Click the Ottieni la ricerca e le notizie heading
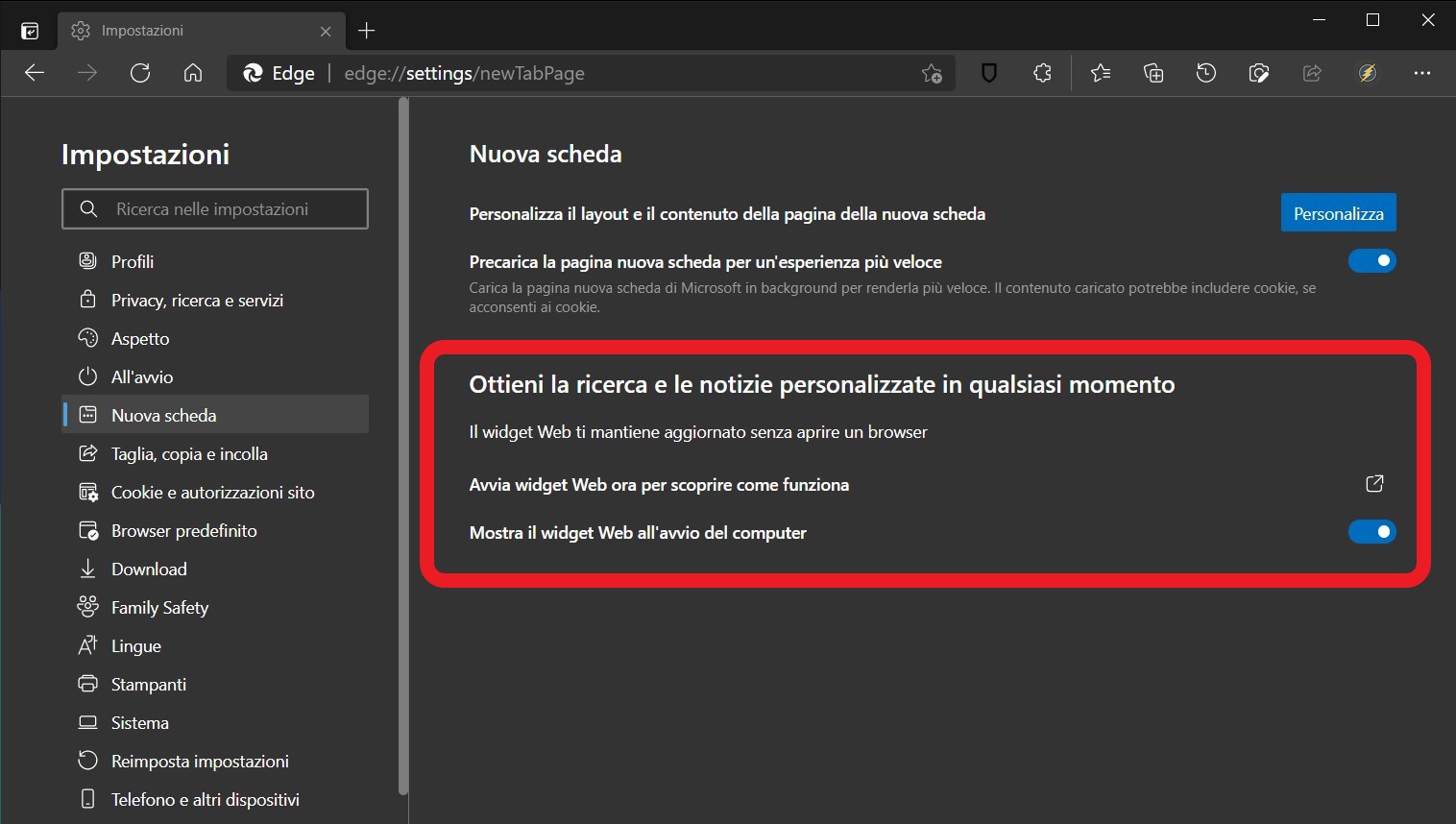 click(822, 384)
